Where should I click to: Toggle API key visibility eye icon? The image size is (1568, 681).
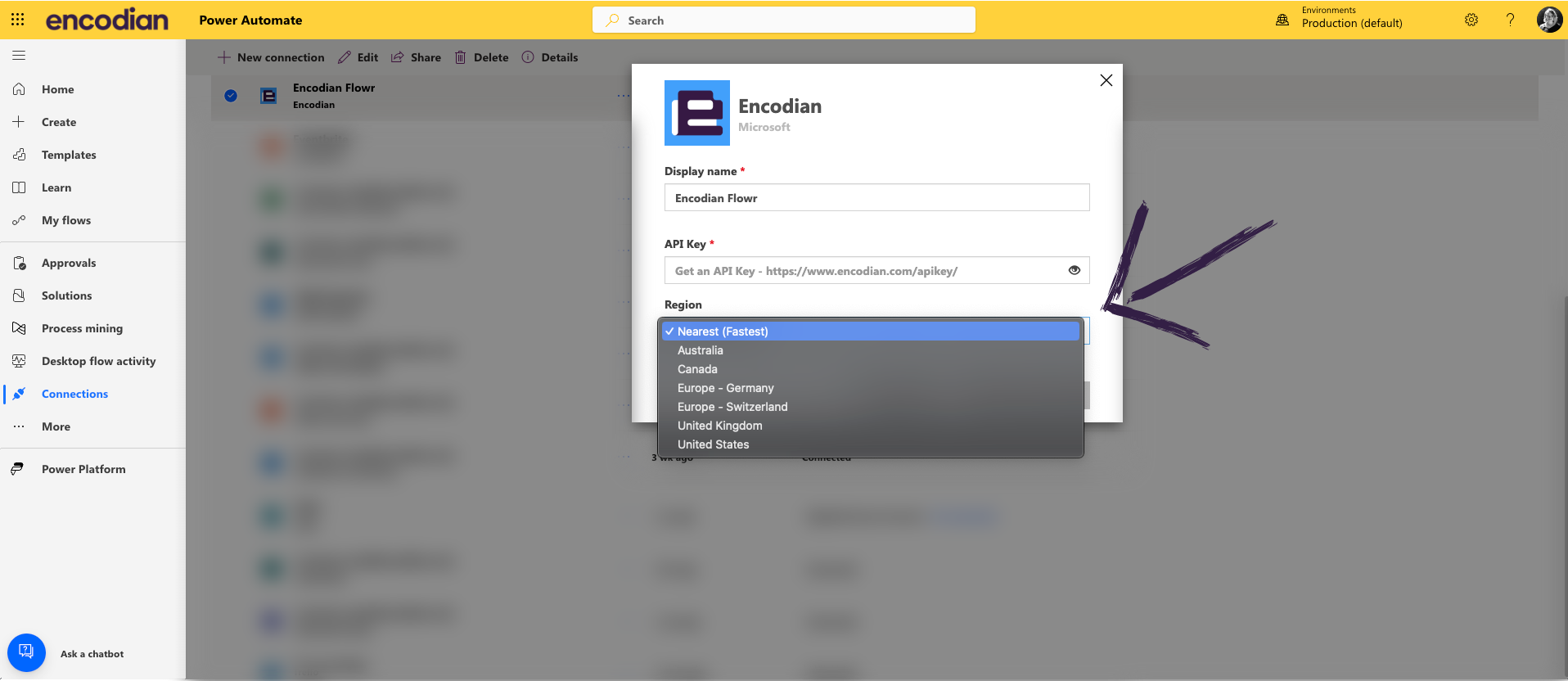[x=1075, y=270]
